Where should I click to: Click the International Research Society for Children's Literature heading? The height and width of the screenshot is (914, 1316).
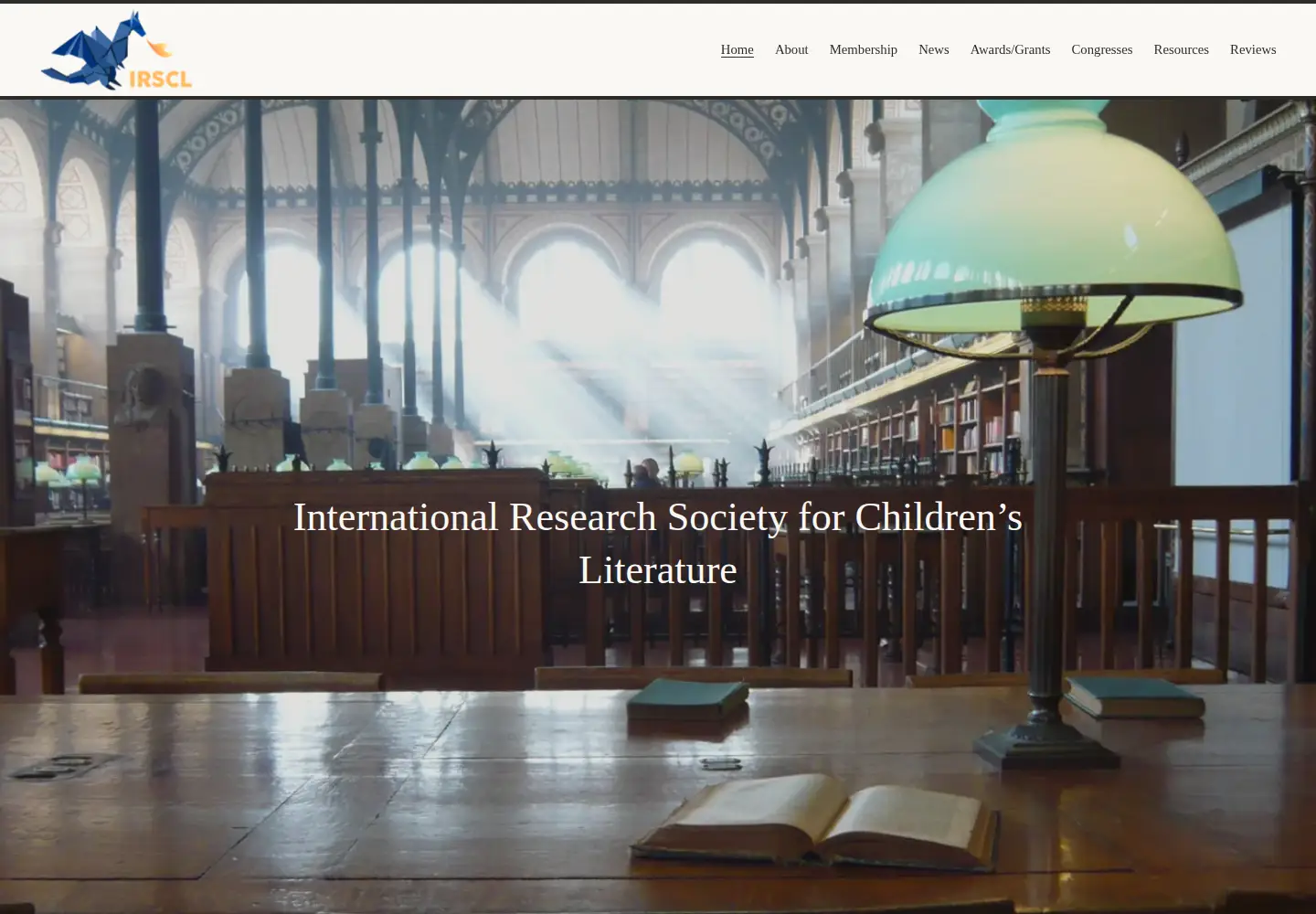coord(658,544)
